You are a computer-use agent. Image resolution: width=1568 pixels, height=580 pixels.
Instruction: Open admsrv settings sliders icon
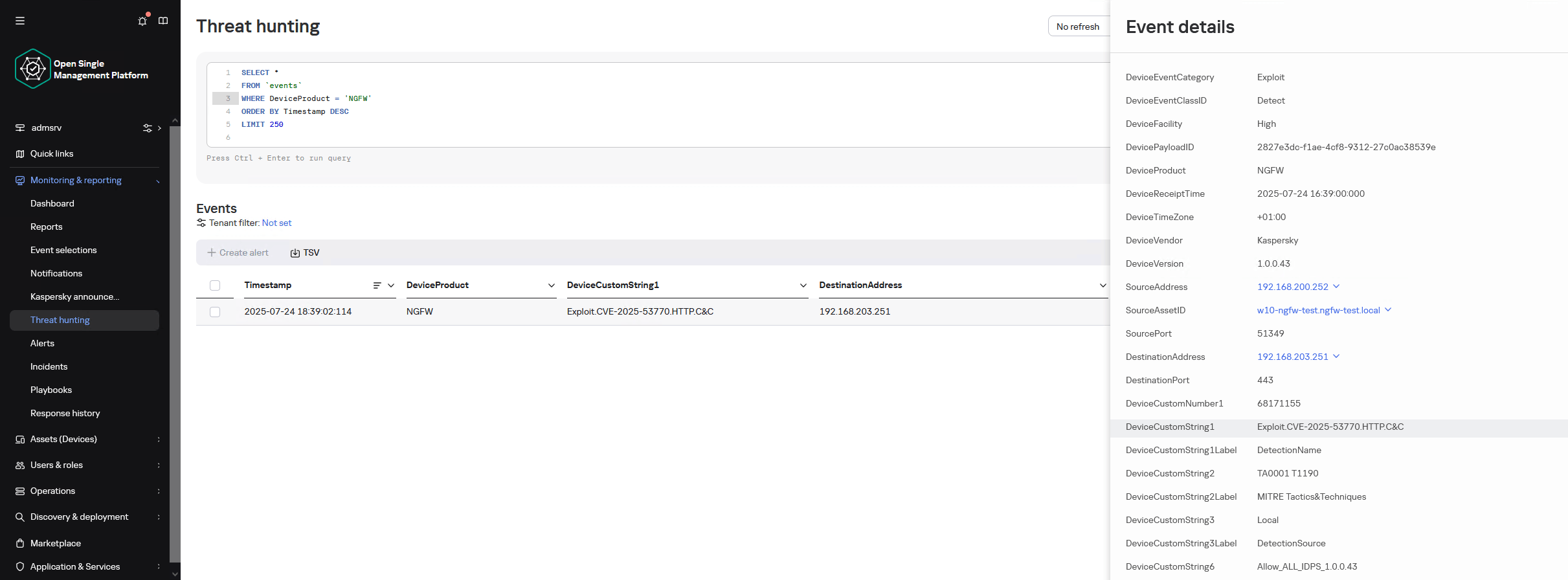point(148,128)
